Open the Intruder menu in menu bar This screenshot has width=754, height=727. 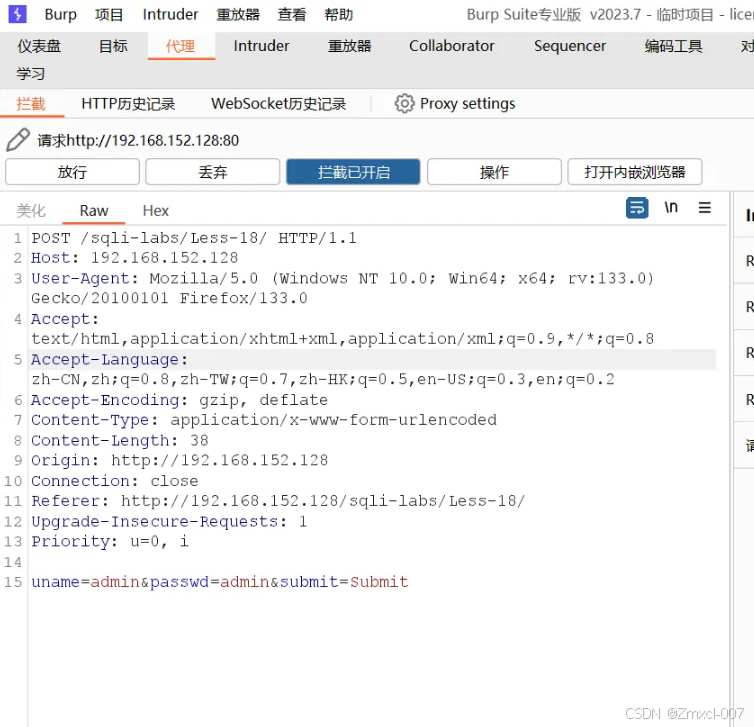(170, 14)
